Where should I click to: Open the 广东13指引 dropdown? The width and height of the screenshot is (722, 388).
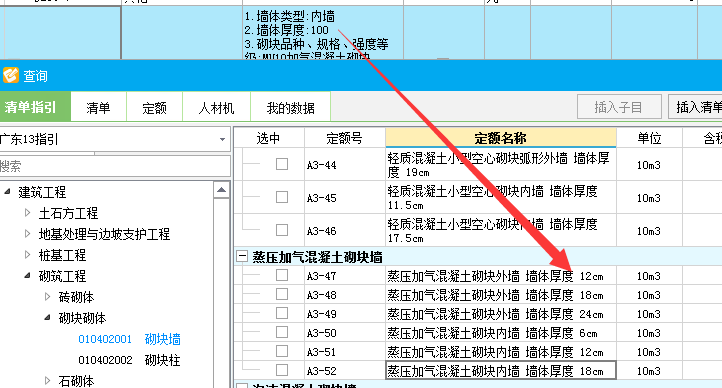click(222, 139)
